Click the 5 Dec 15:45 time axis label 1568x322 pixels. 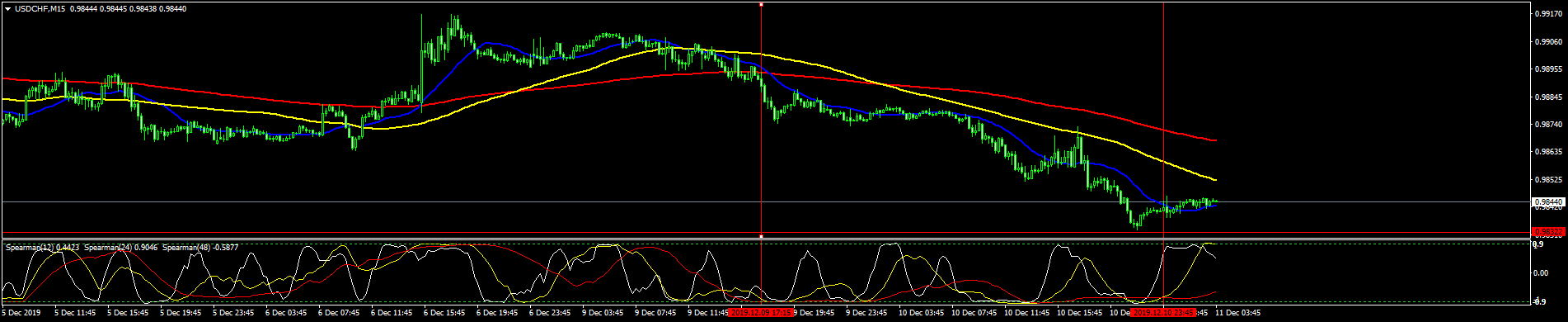128,314
